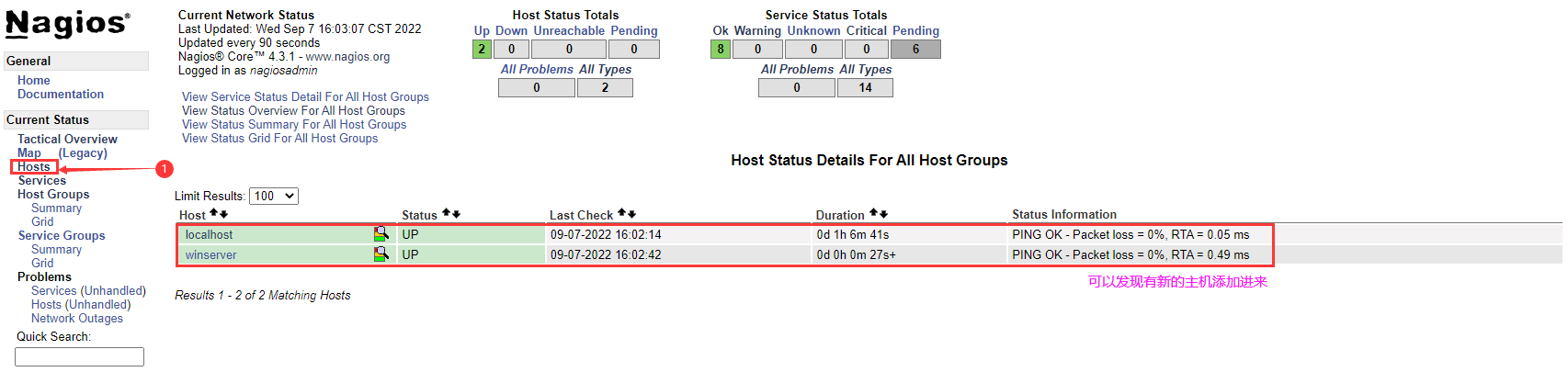Viewport: 1568px width, 372px height.
Task: Sort Last Check column descending arrow
Action: click(631, 213)
